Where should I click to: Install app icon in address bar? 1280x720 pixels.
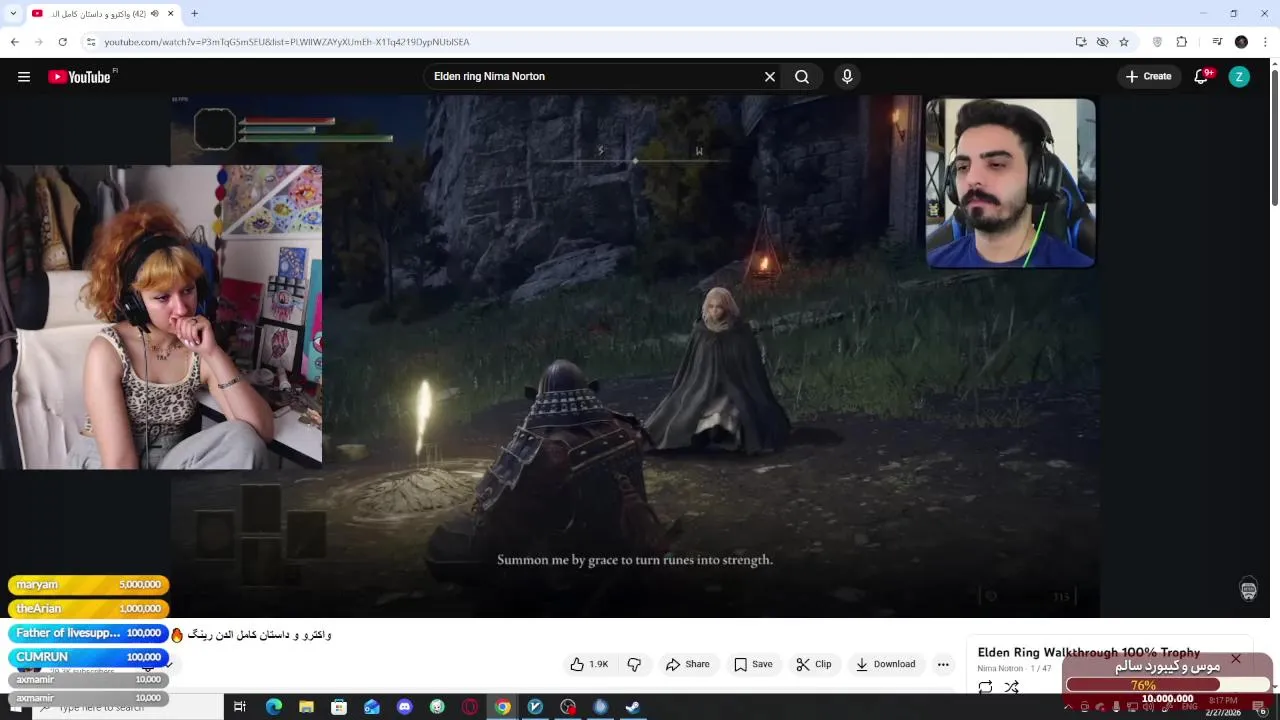click(1081, 42)
